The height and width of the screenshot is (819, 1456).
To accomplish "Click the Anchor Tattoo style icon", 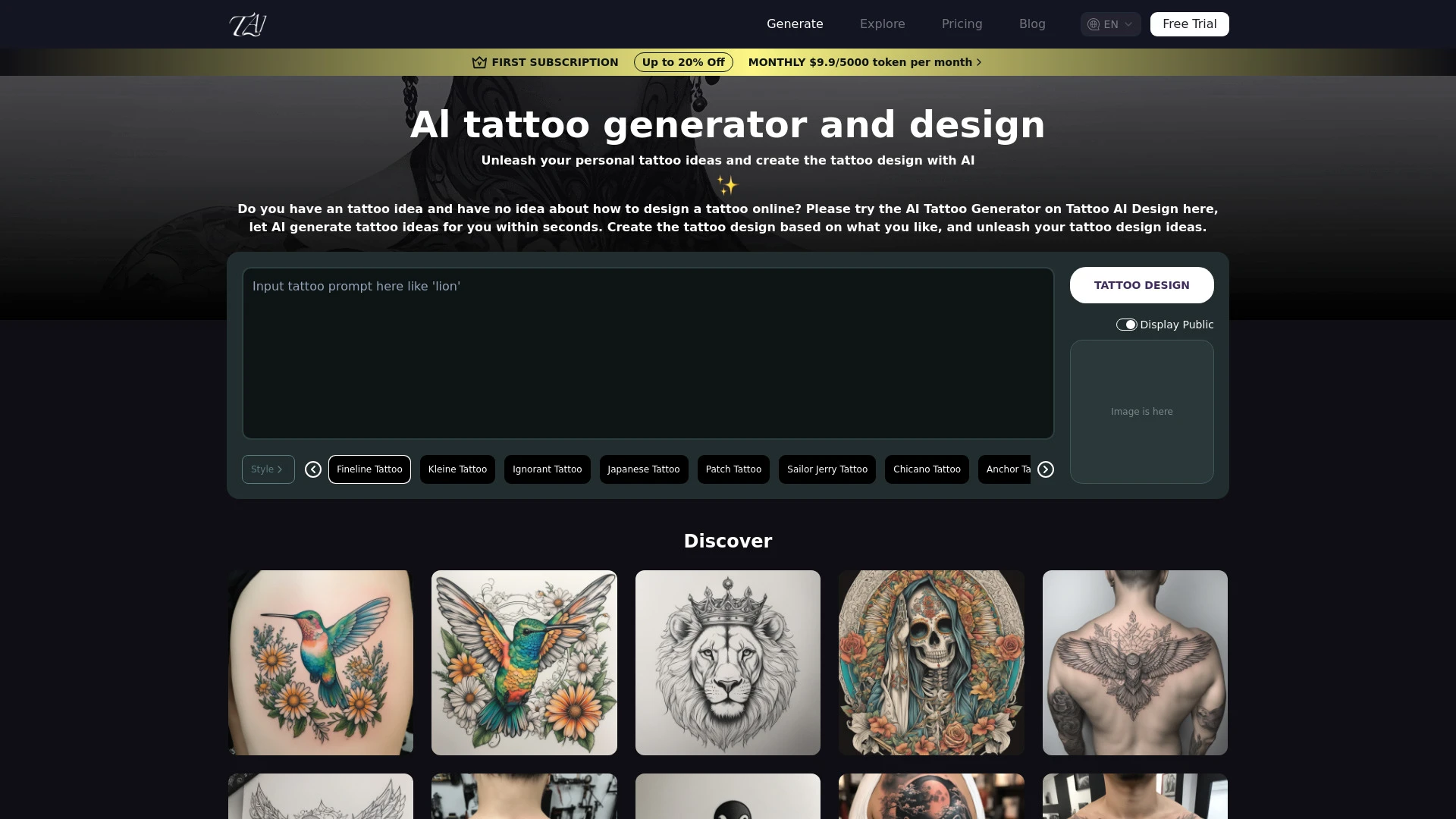I will coord(1009,468).
